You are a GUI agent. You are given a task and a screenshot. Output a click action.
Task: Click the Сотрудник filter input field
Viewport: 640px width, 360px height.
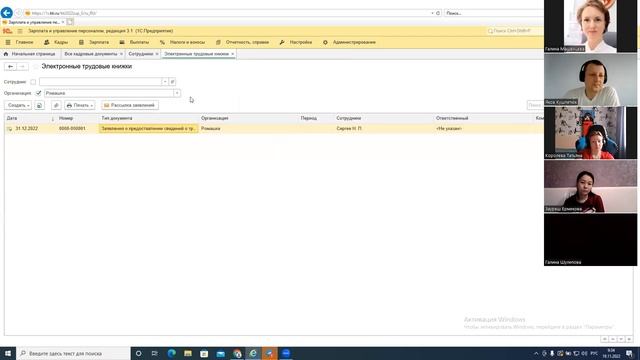coord(100,82)
